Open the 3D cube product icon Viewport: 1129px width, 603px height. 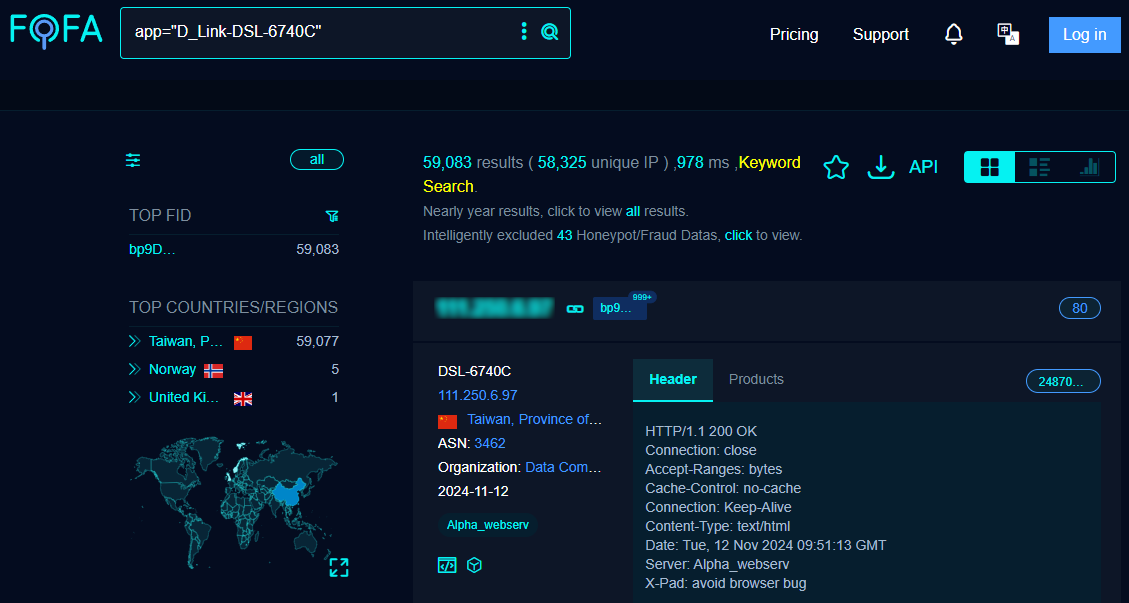click(x=474, y=565)
